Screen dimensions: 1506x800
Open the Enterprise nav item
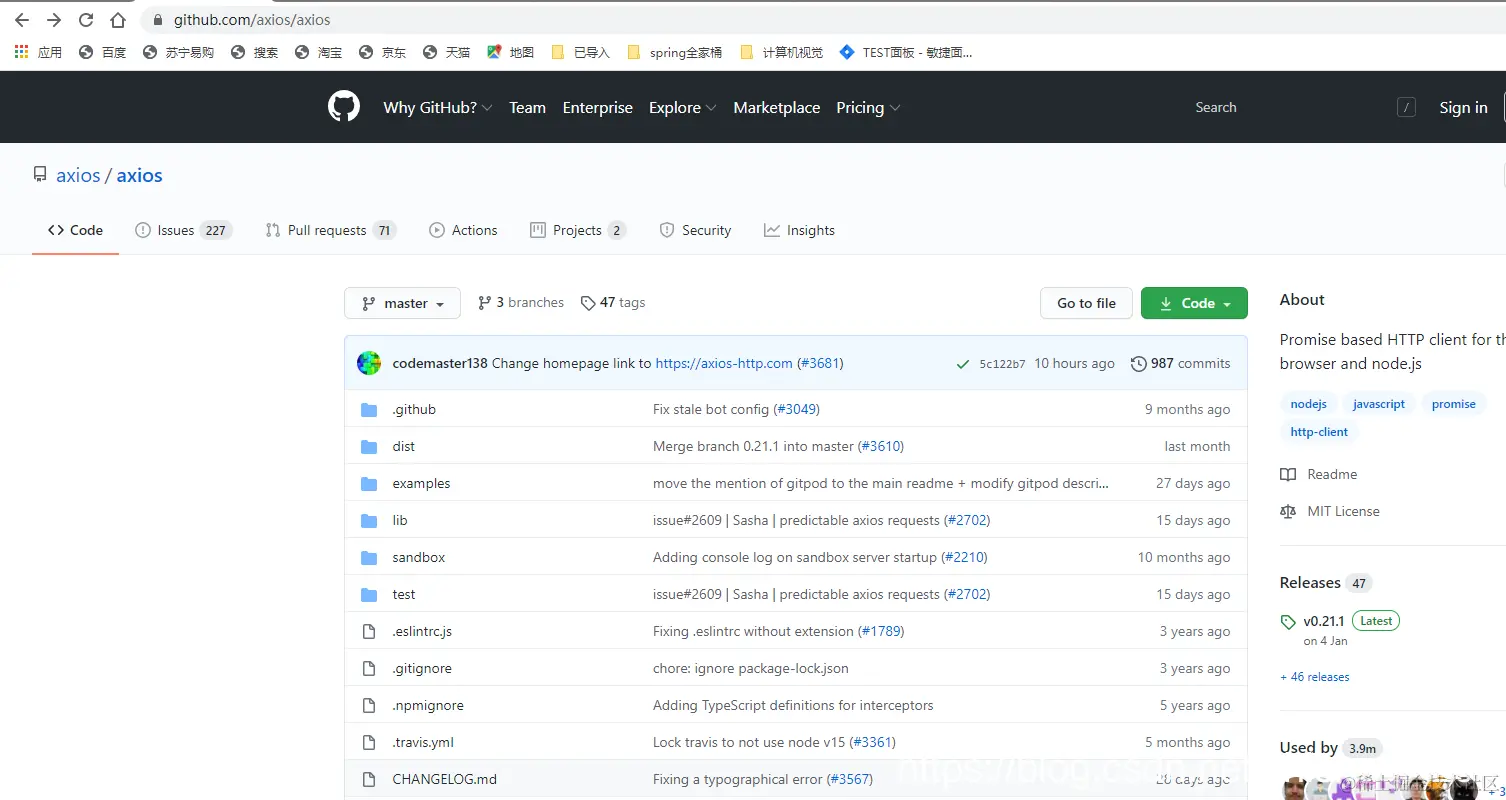597,107
